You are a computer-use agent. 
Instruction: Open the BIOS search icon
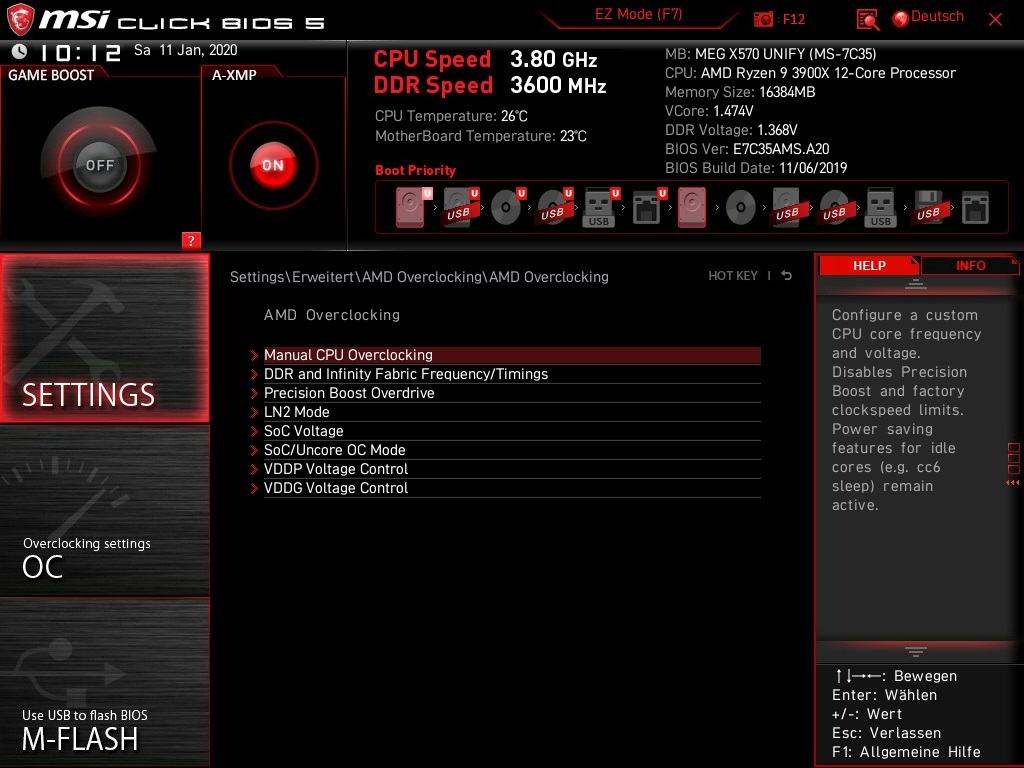coord(867,20)
